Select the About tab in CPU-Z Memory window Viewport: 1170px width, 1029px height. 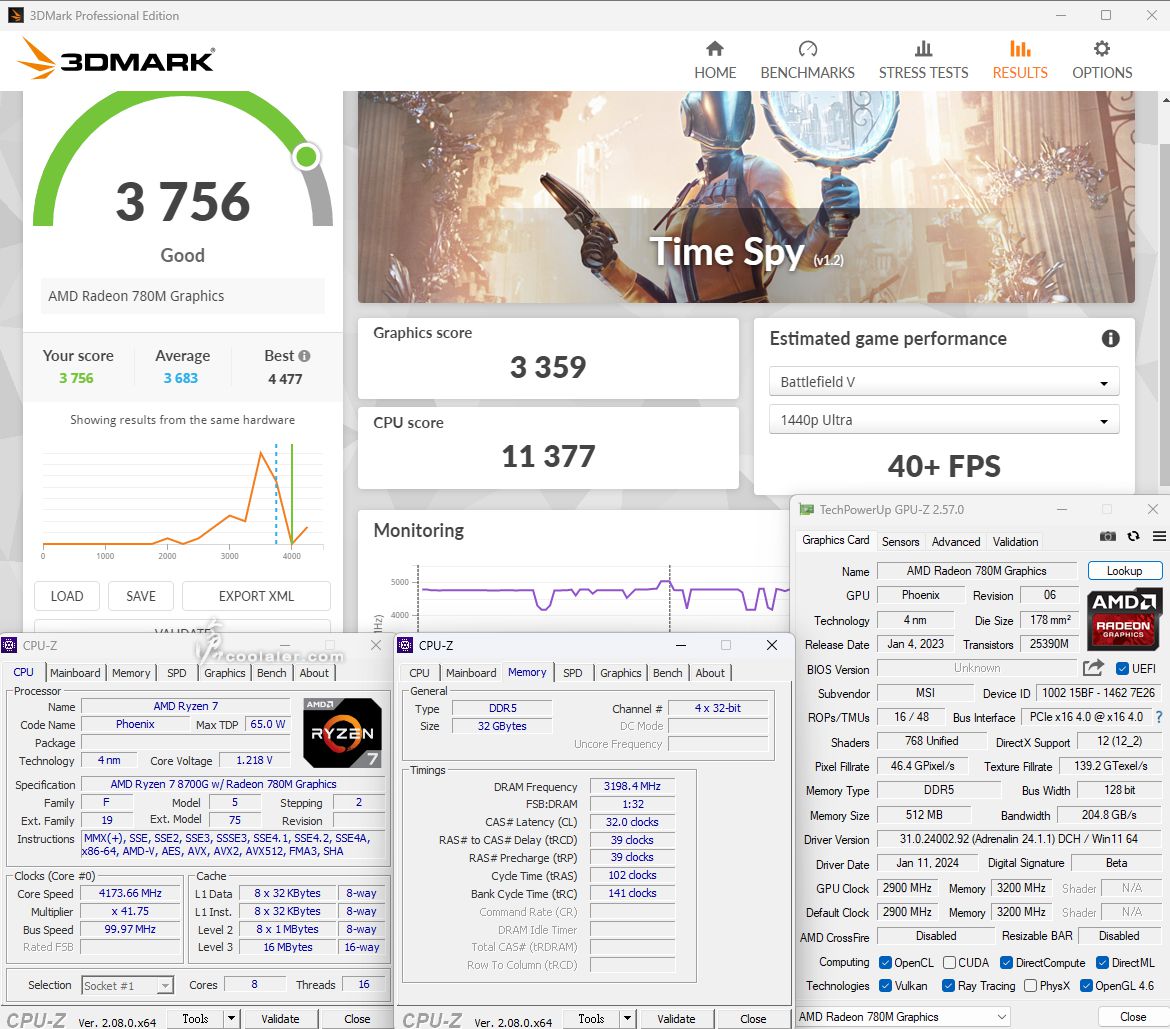710,673
